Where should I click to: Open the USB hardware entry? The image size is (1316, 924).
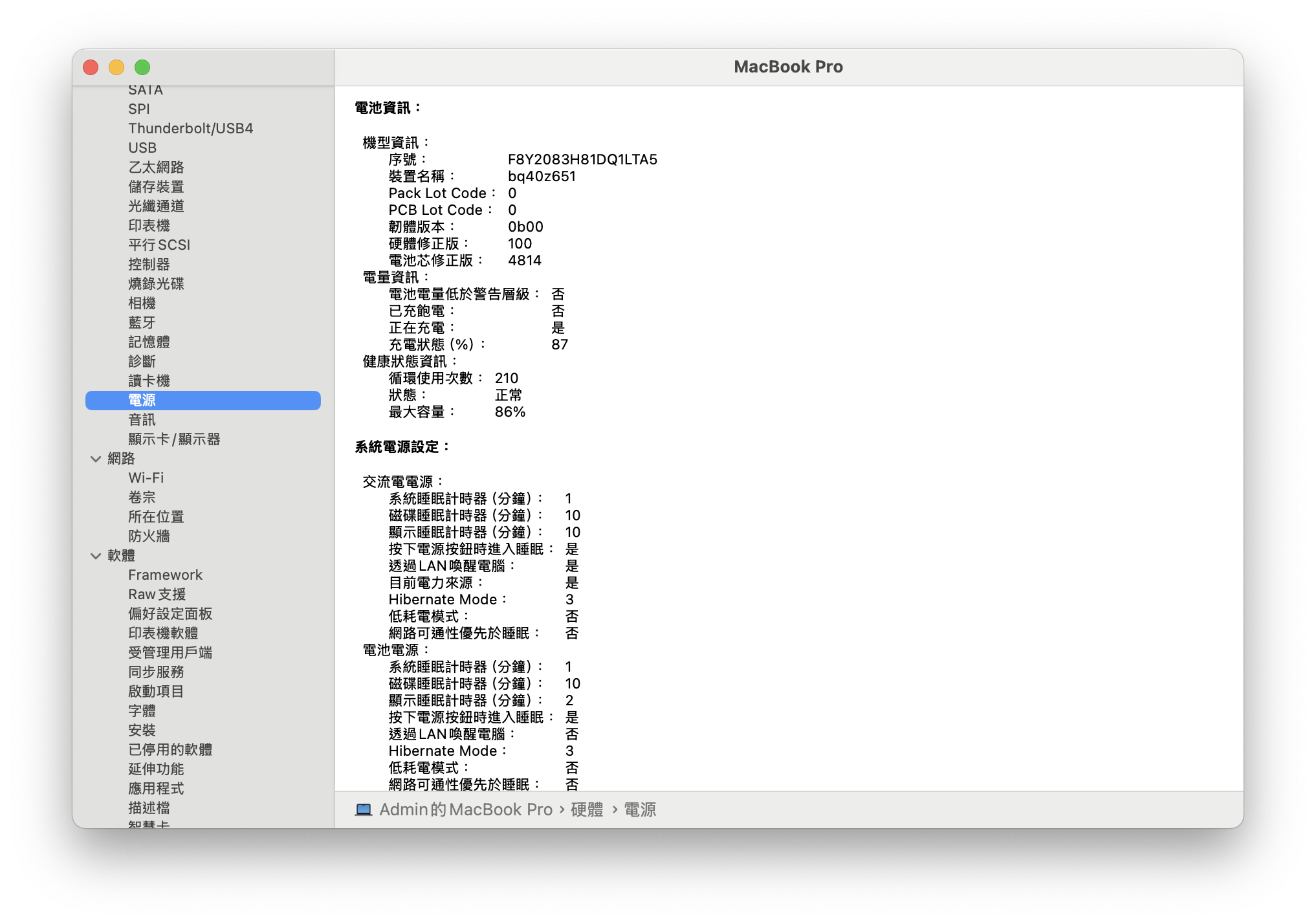tap(142, 148)
